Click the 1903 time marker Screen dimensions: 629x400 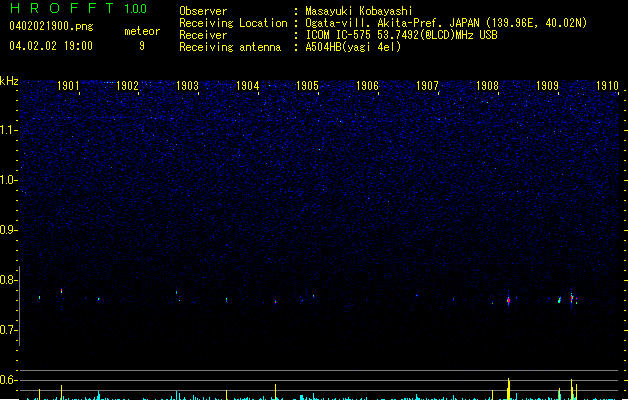pos(187,85)
